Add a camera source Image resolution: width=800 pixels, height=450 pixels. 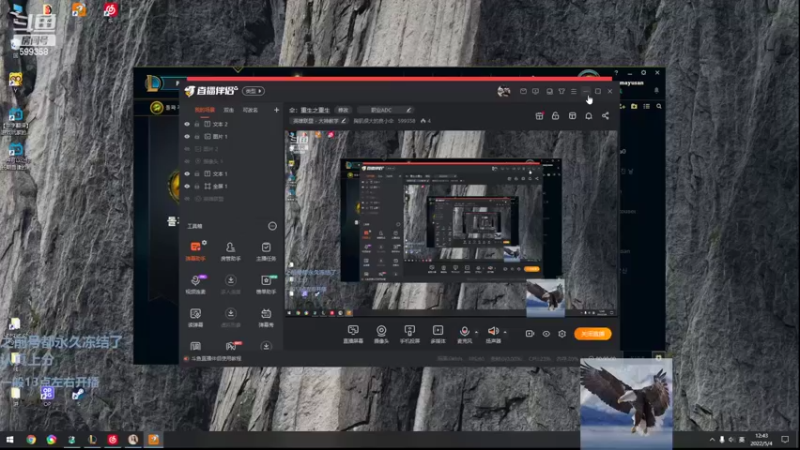381,330
